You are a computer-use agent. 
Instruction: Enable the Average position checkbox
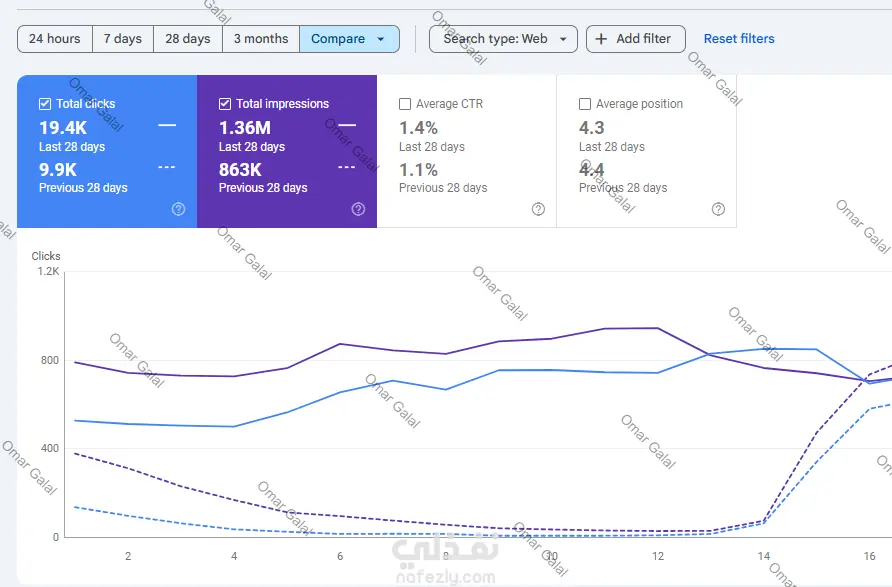click(x=585, y=104)
